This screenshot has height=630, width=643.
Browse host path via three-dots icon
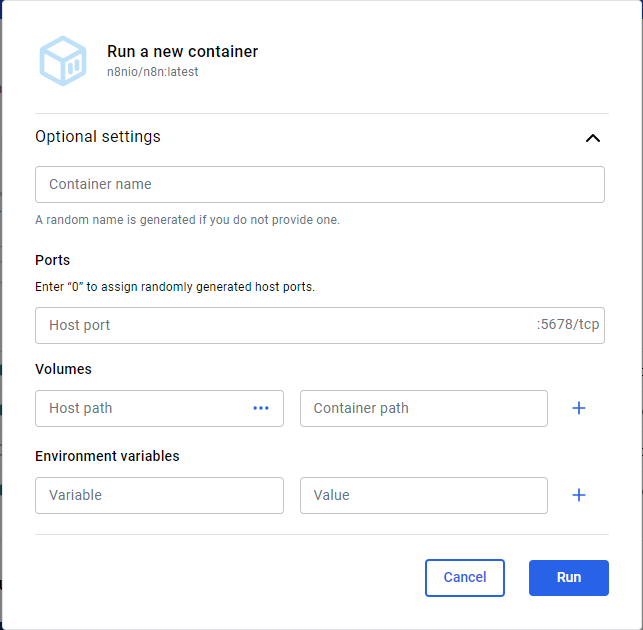coord(261,408)
